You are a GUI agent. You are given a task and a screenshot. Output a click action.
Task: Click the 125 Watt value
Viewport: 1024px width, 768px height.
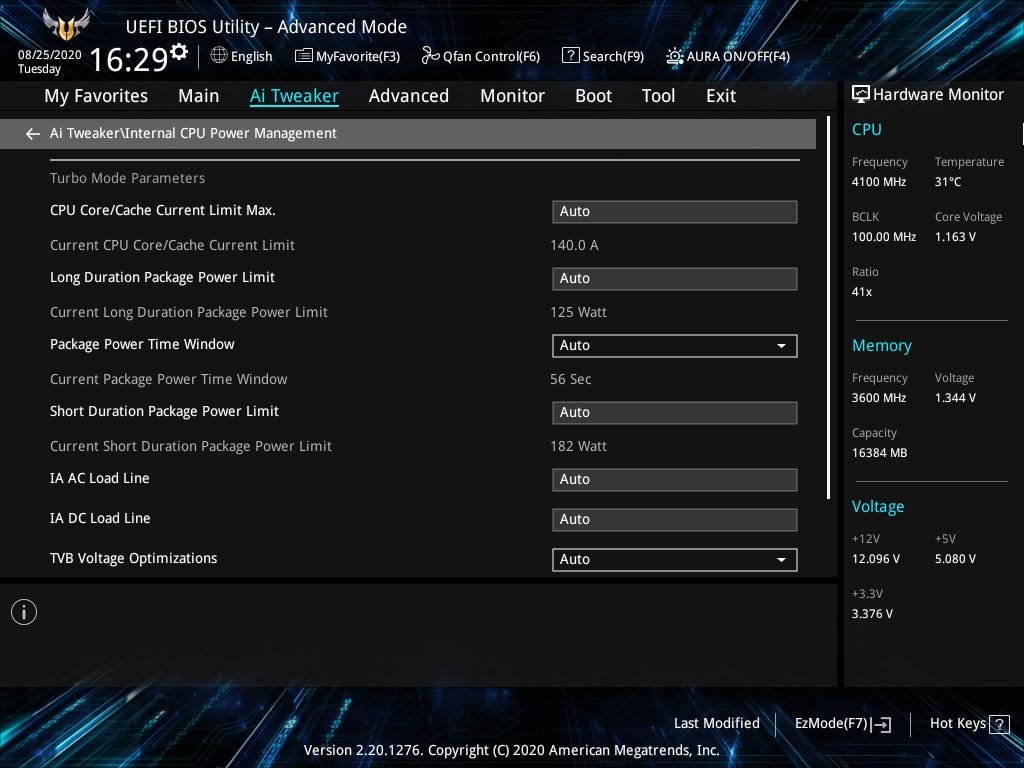578,312
